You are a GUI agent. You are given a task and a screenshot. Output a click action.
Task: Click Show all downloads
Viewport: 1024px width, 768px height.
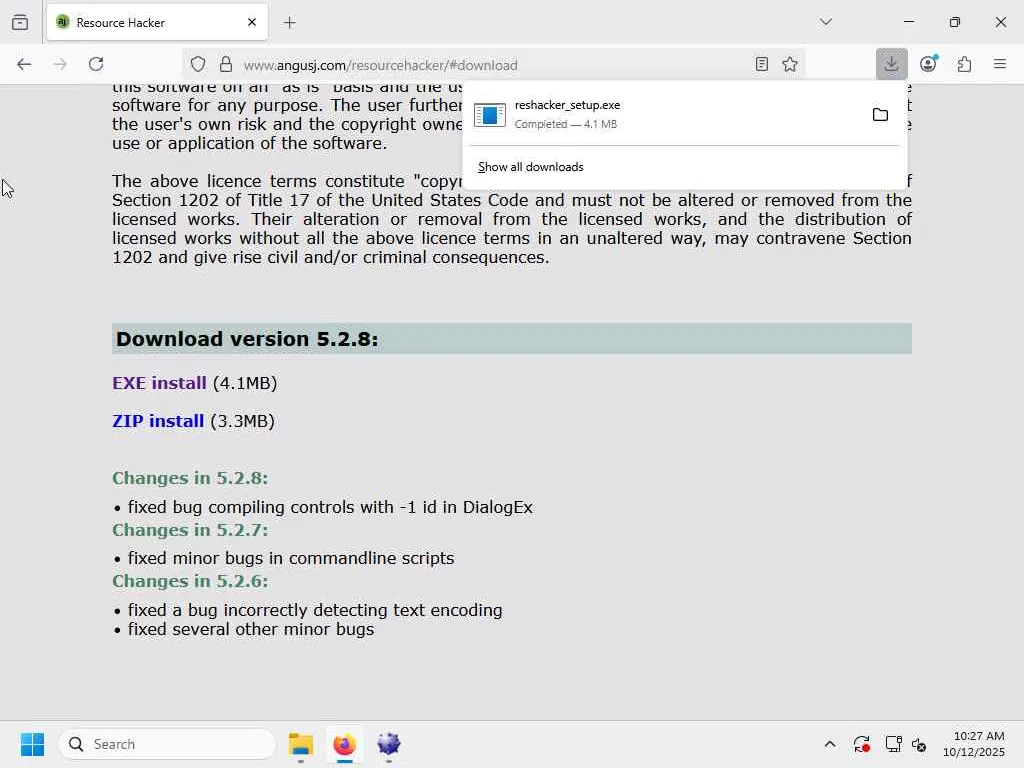530,167
